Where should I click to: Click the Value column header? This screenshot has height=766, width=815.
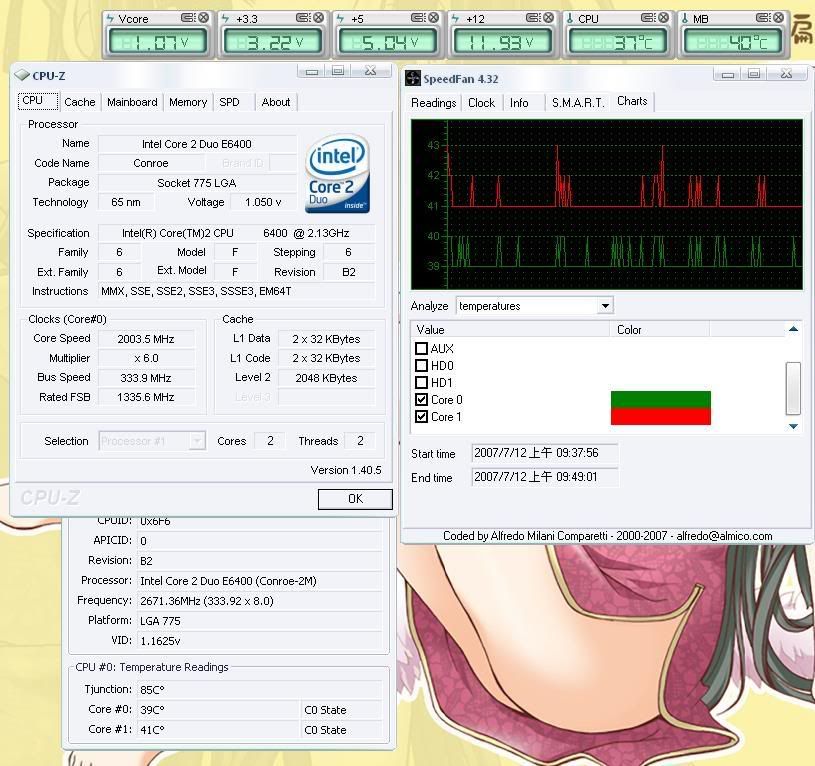510,329
